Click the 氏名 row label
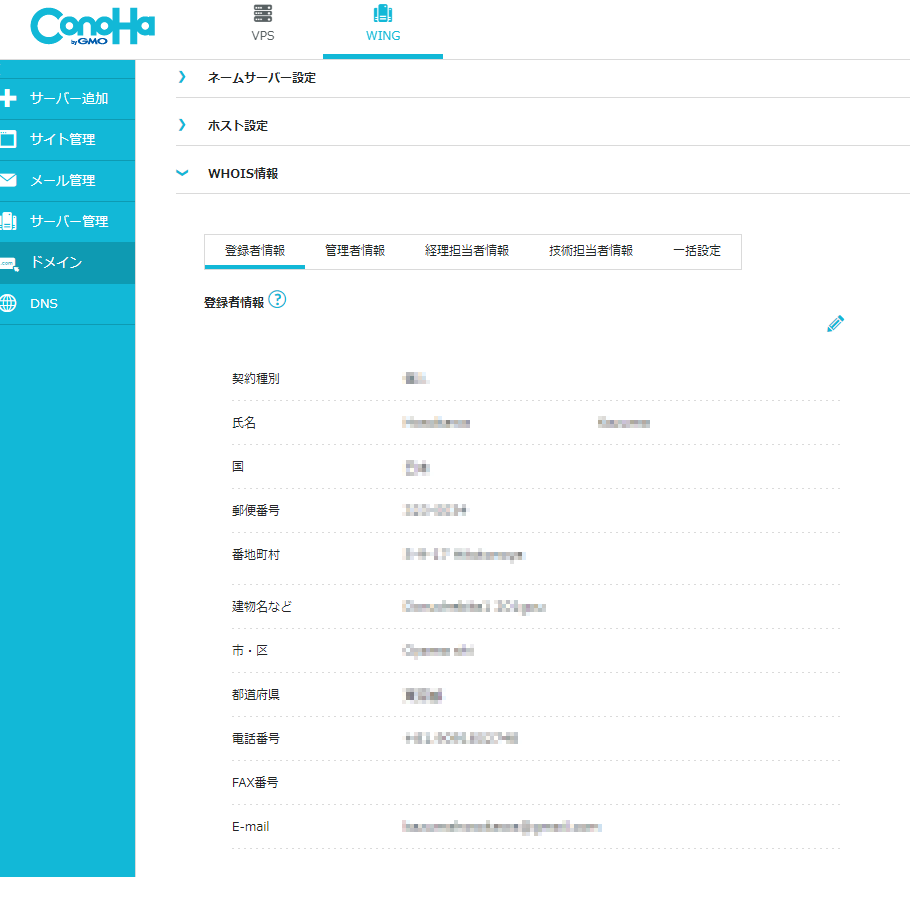924x899 pixels. coord(244,423)
